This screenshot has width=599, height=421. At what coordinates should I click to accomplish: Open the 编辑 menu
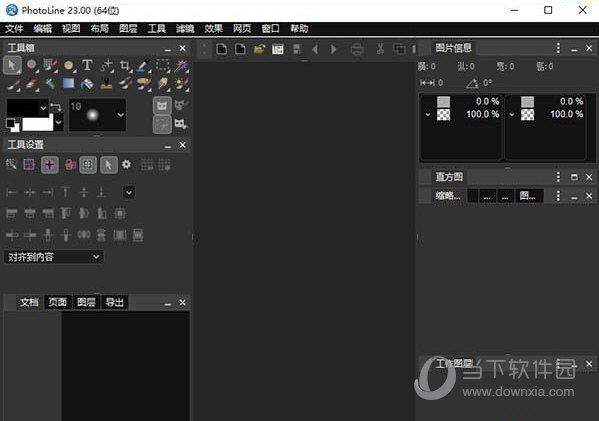42,29
